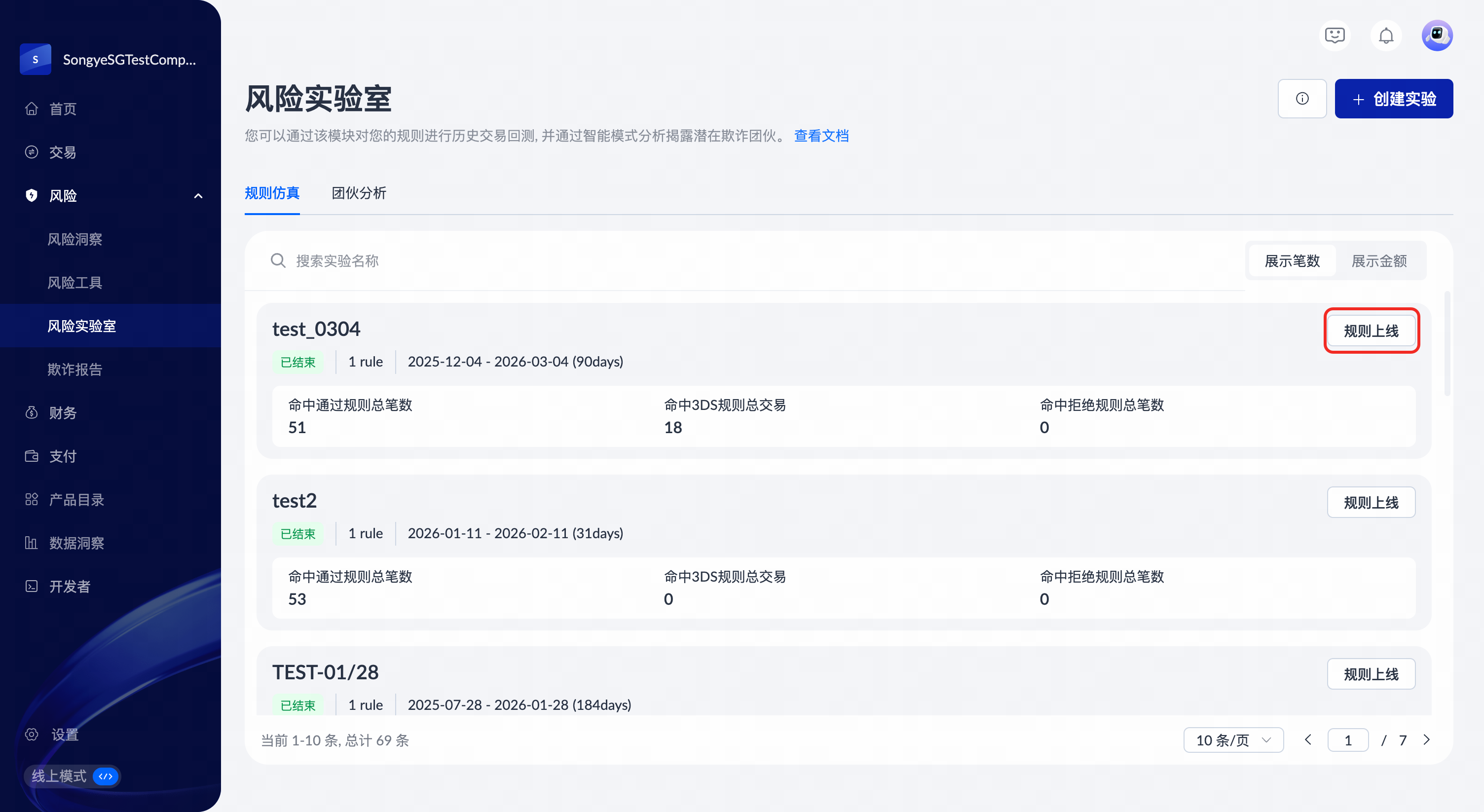The height and width of the screenshot is (812, 1484).
Task: Toggle the 线上模式 mode switch
Action: [x=106, y=775]
